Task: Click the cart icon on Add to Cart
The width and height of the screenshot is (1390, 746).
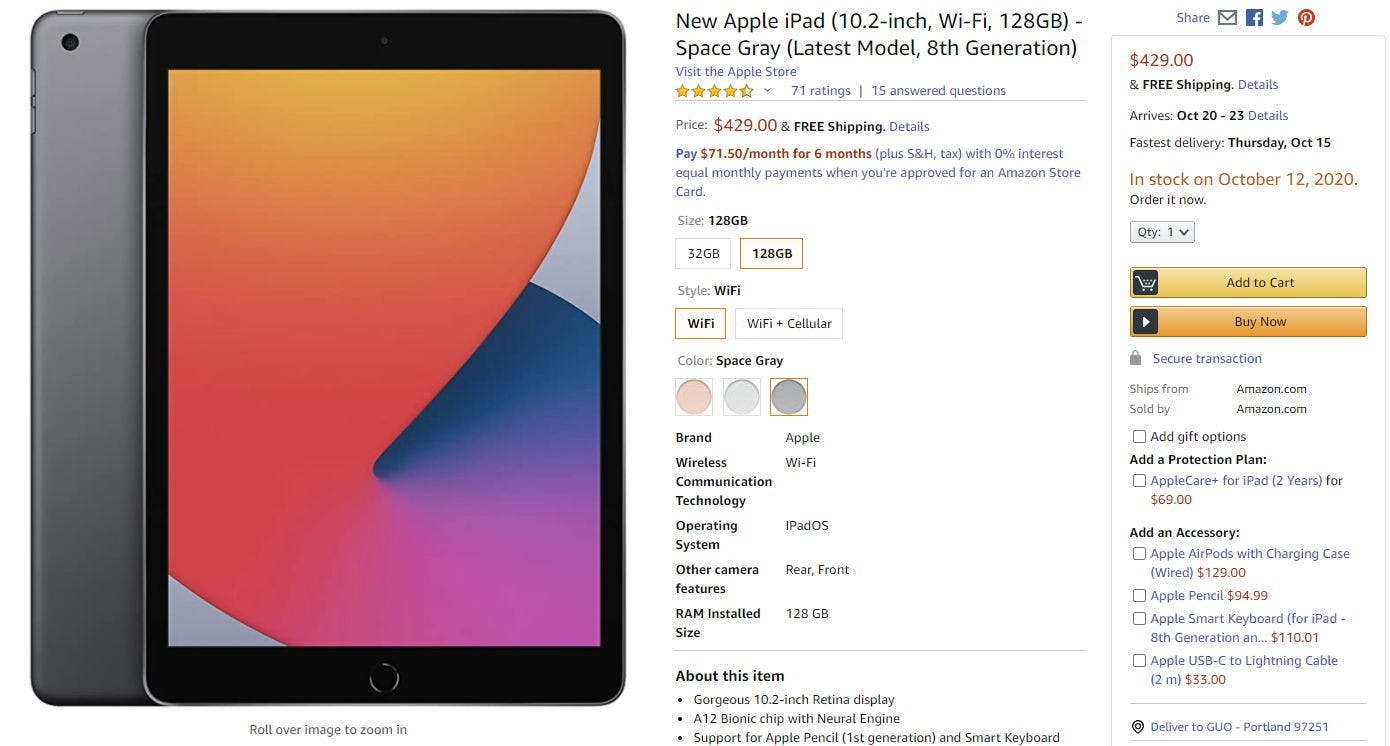Action: [1145, 283]
